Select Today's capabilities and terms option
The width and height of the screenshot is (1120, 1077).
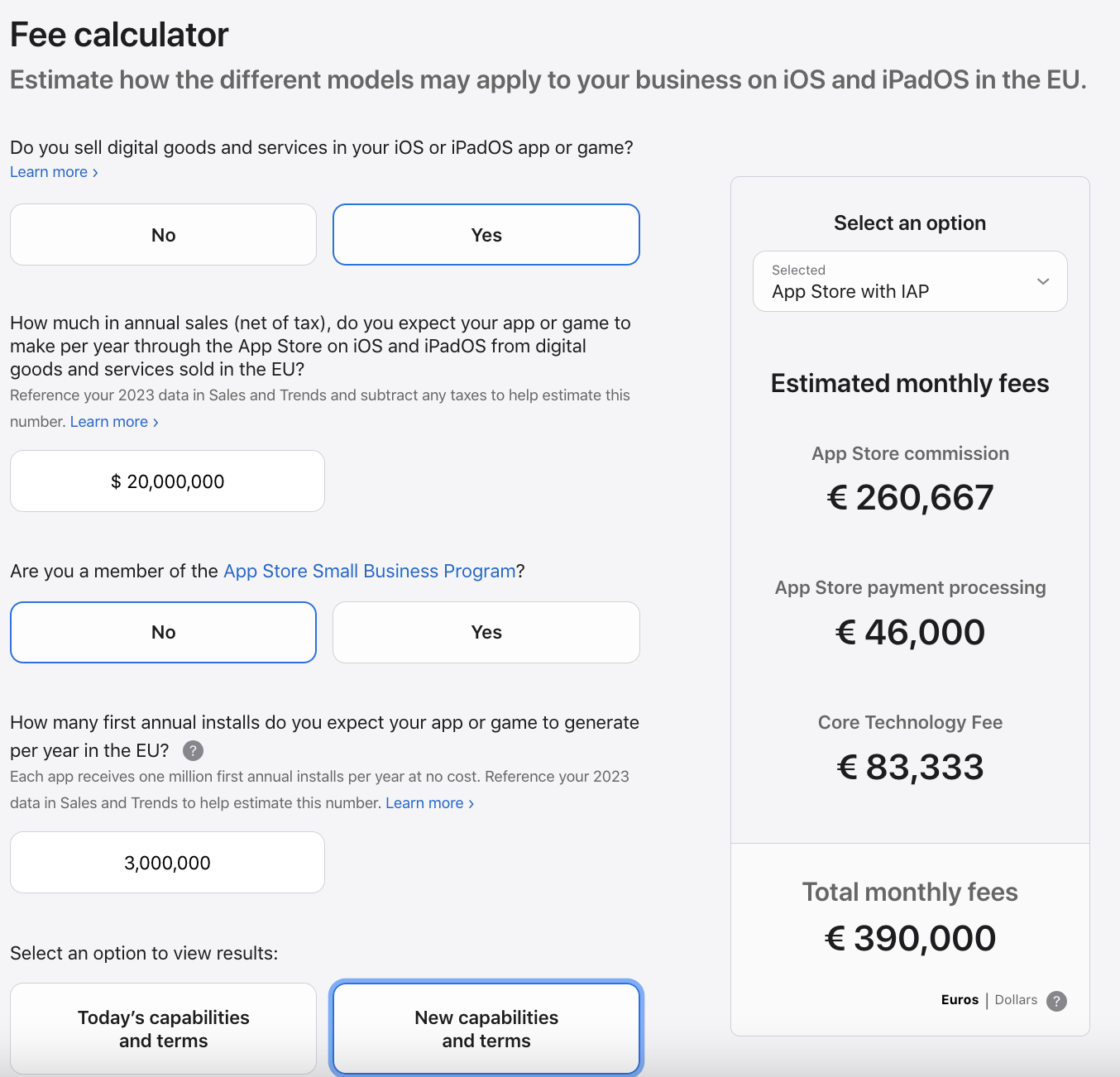coord(163,1028)
